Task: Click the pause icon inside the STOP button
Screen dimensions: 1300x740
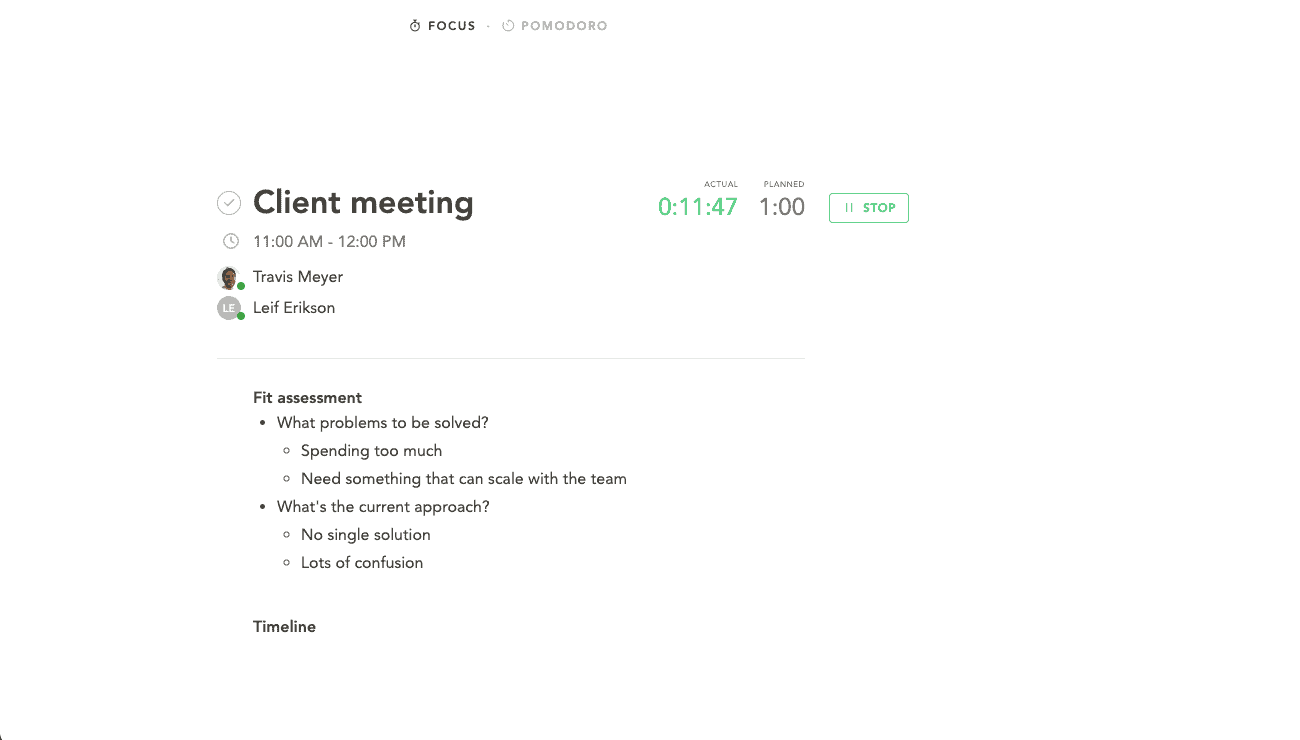Action: pyautogui.click(x=848, y=208)
